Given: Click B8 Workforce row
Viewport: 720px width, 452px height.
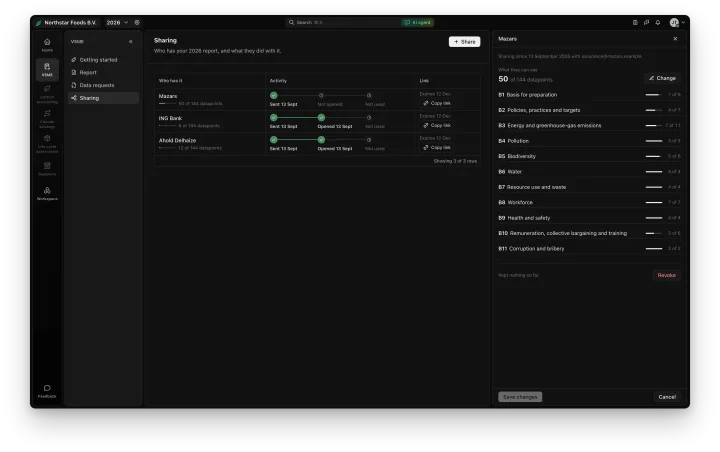Looking at the screenshot, I should 589,203.
